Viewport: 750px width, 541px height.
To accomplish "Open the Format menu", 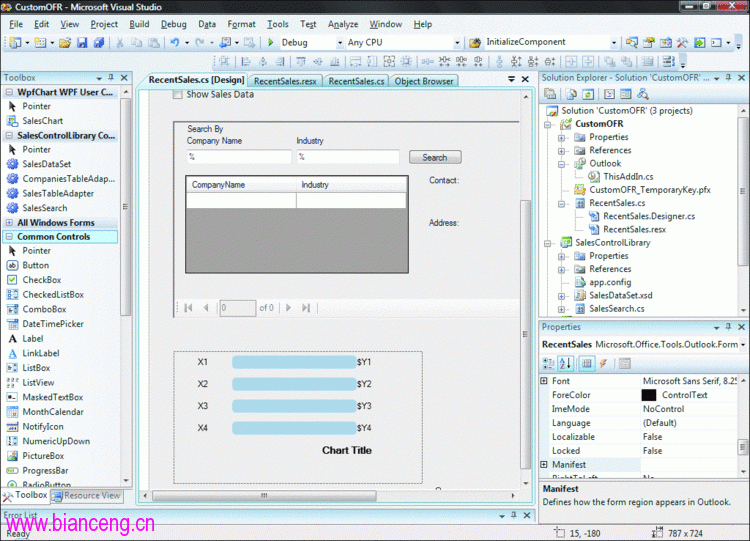I will point(241,24).
